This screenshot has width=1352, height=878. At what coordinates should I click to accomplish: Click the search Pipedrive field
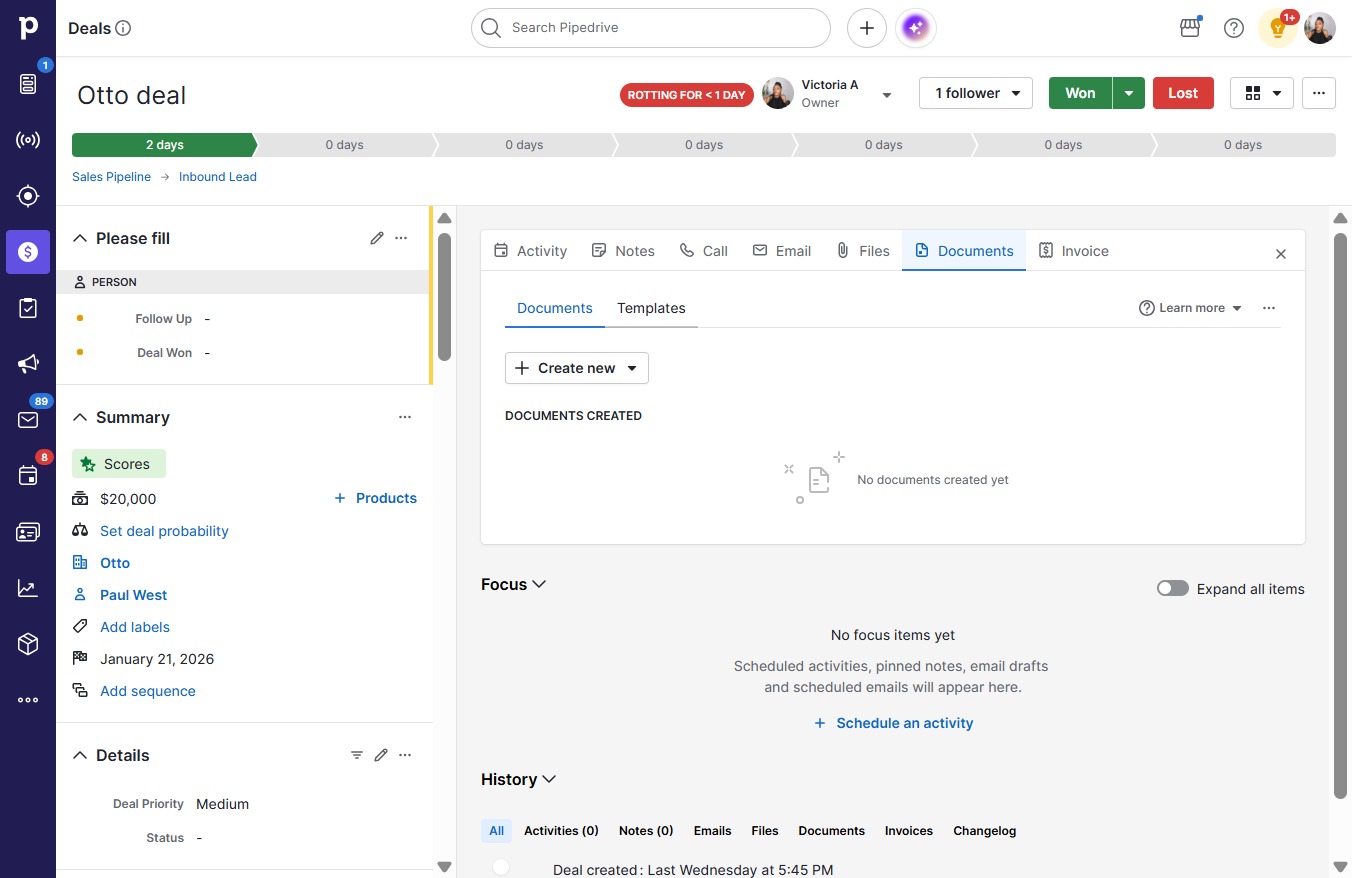point(651,28)
